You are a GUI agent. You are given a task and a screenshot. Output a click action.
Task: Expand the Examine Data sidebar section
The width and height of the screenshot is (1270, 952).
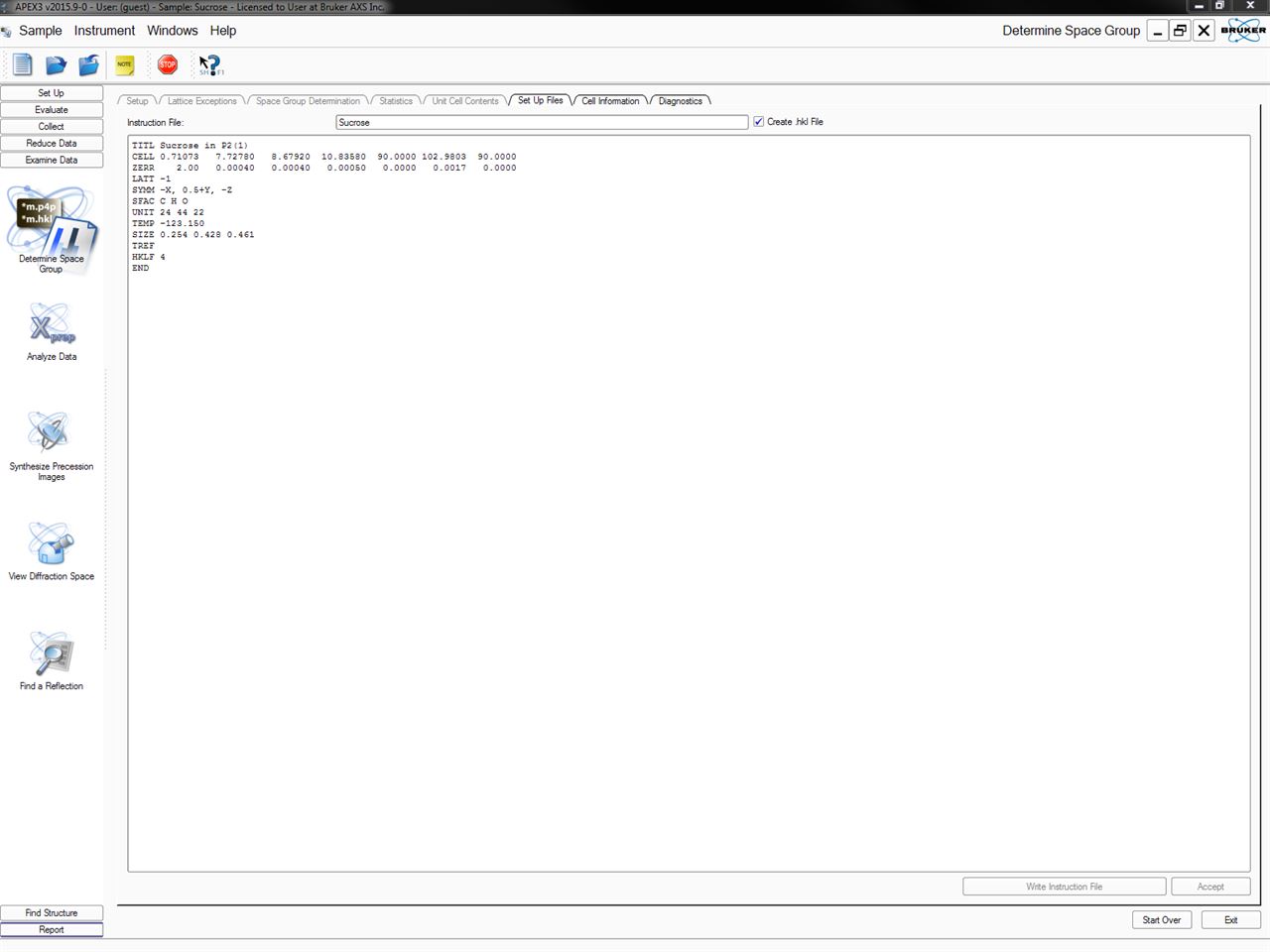pyautogui.click(x=52, y=161)
